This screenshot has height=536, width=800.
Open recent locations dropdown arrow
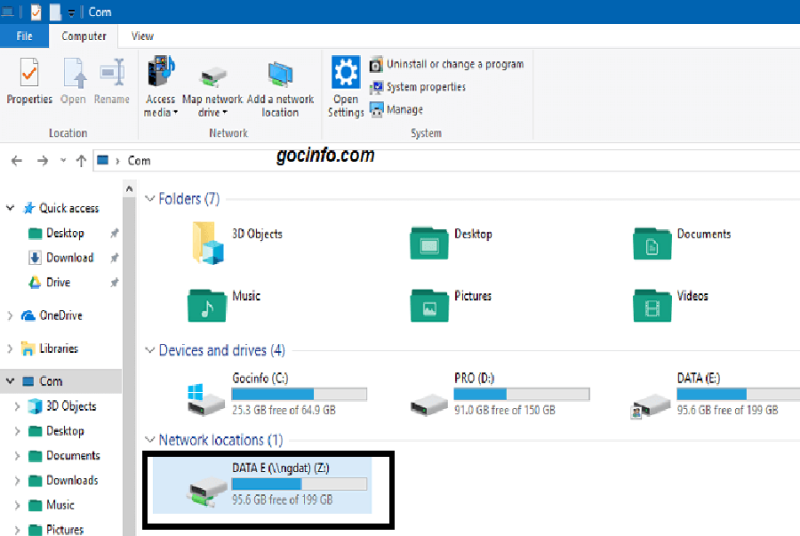point(63,161)
